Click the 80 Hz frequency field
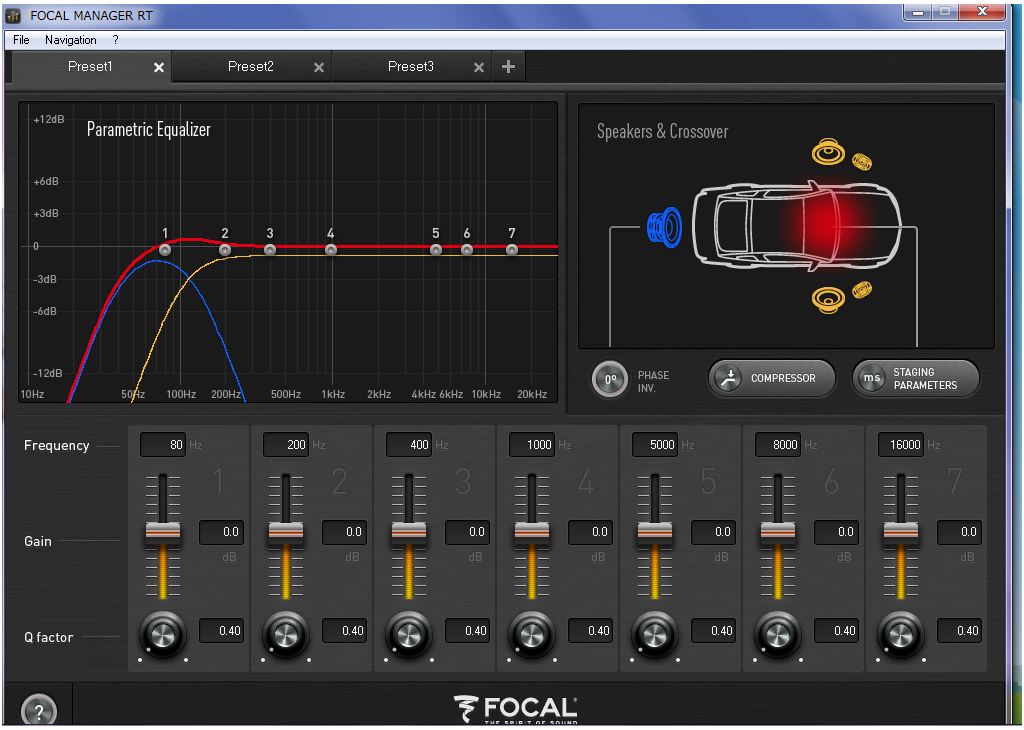1024x730 pixels. [163, 445]
